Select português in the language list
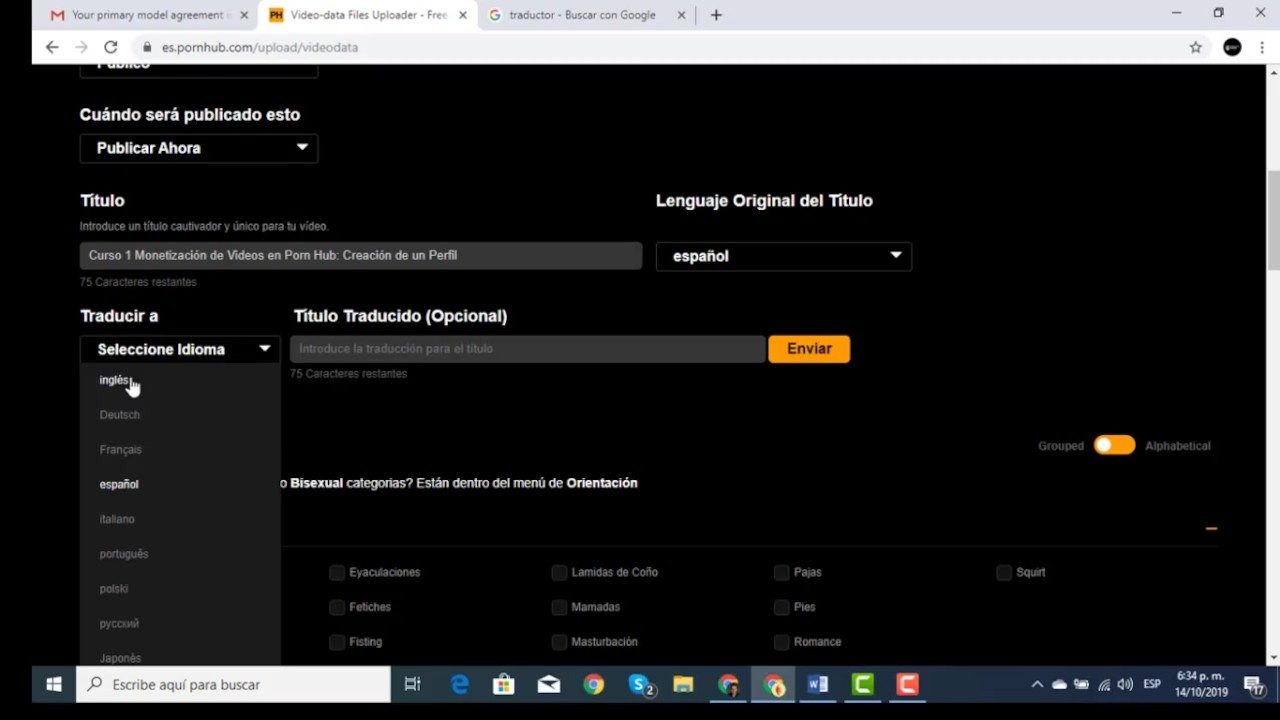Screen dimensions: 1280x720 coord(124,554)
